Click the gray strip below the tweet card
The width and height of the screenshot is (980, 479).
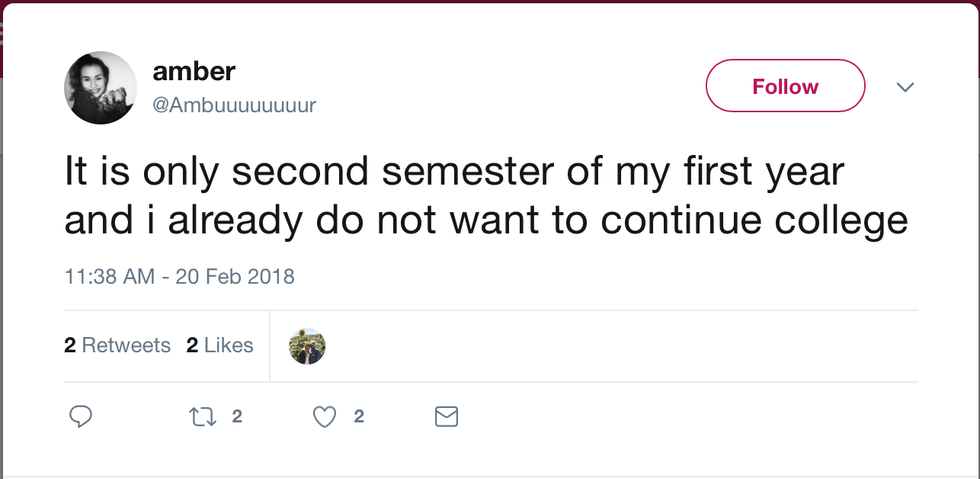pos(490,476)
